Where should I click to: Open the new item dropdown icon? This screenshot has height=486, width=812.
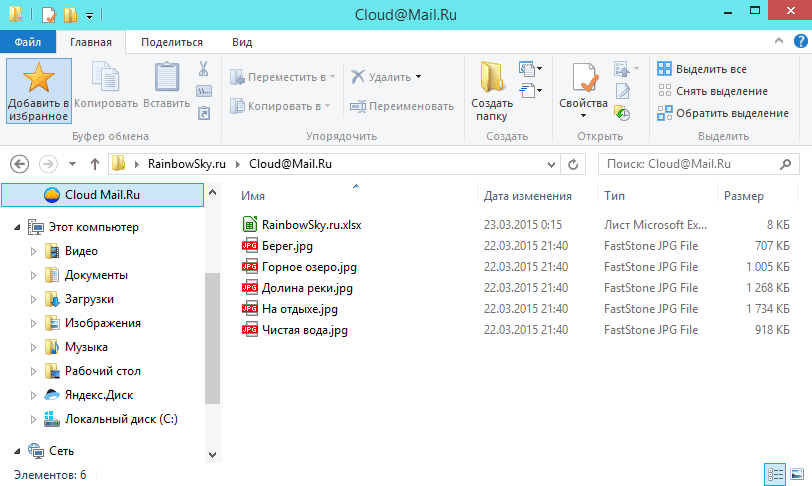point(530,68)
